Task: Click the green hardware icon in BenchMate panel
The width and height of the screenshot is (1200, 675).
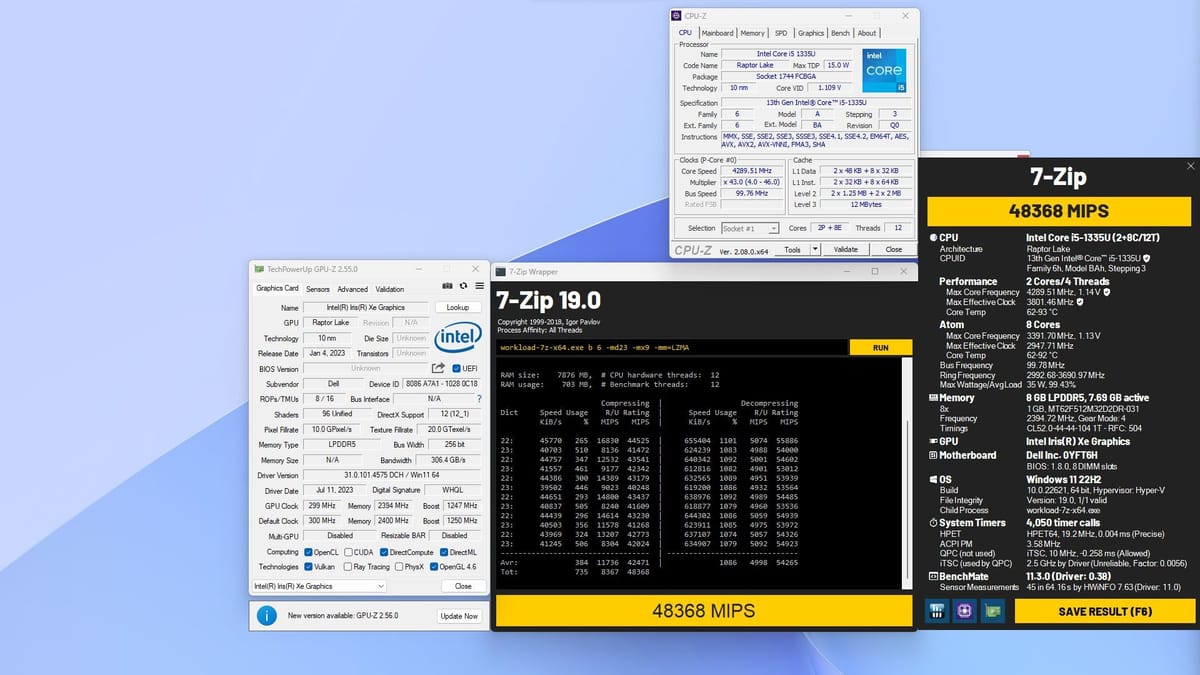Action: tap(992, 611)
